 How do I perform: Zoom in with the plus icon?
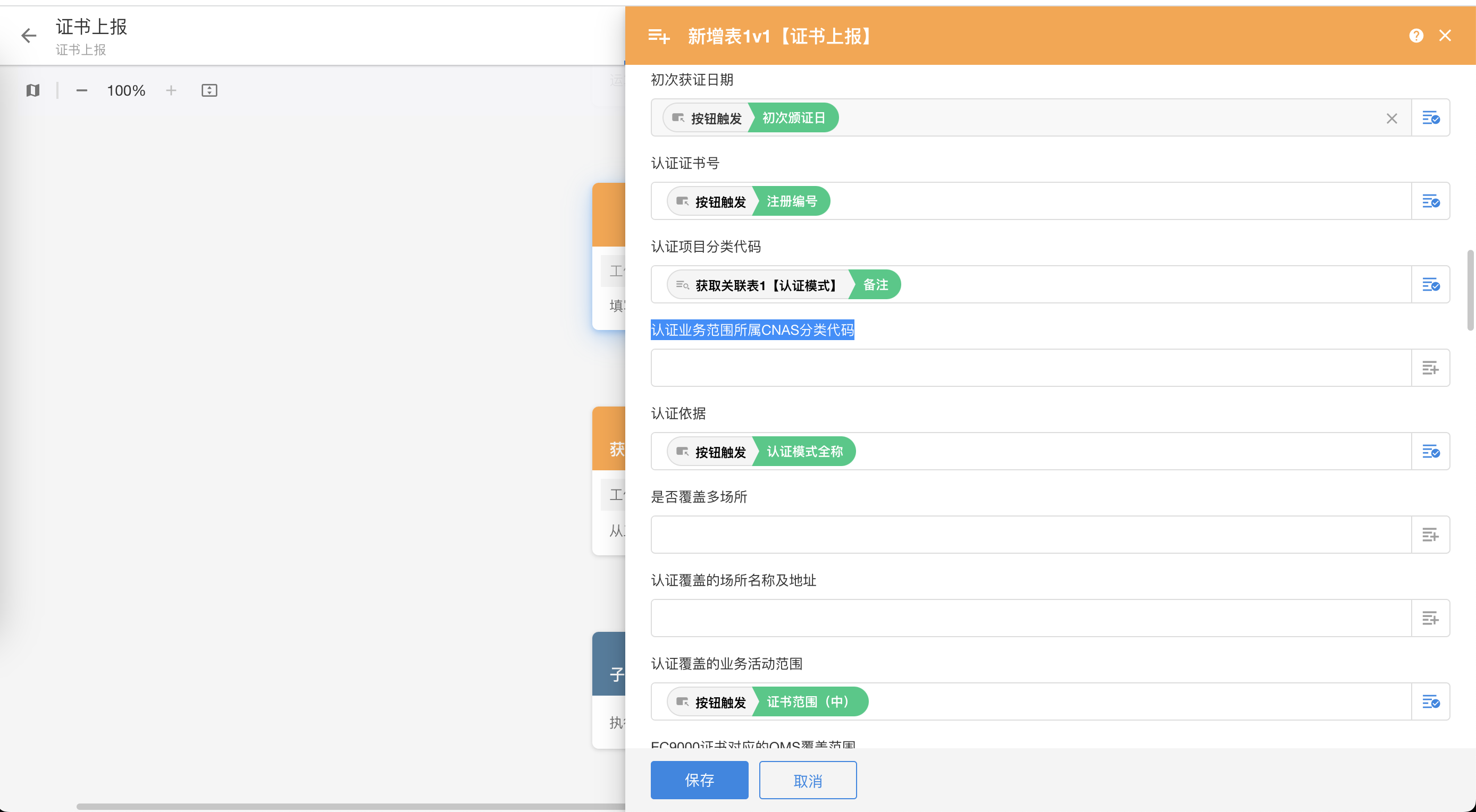pyautogui.click(x=171, y=90)
